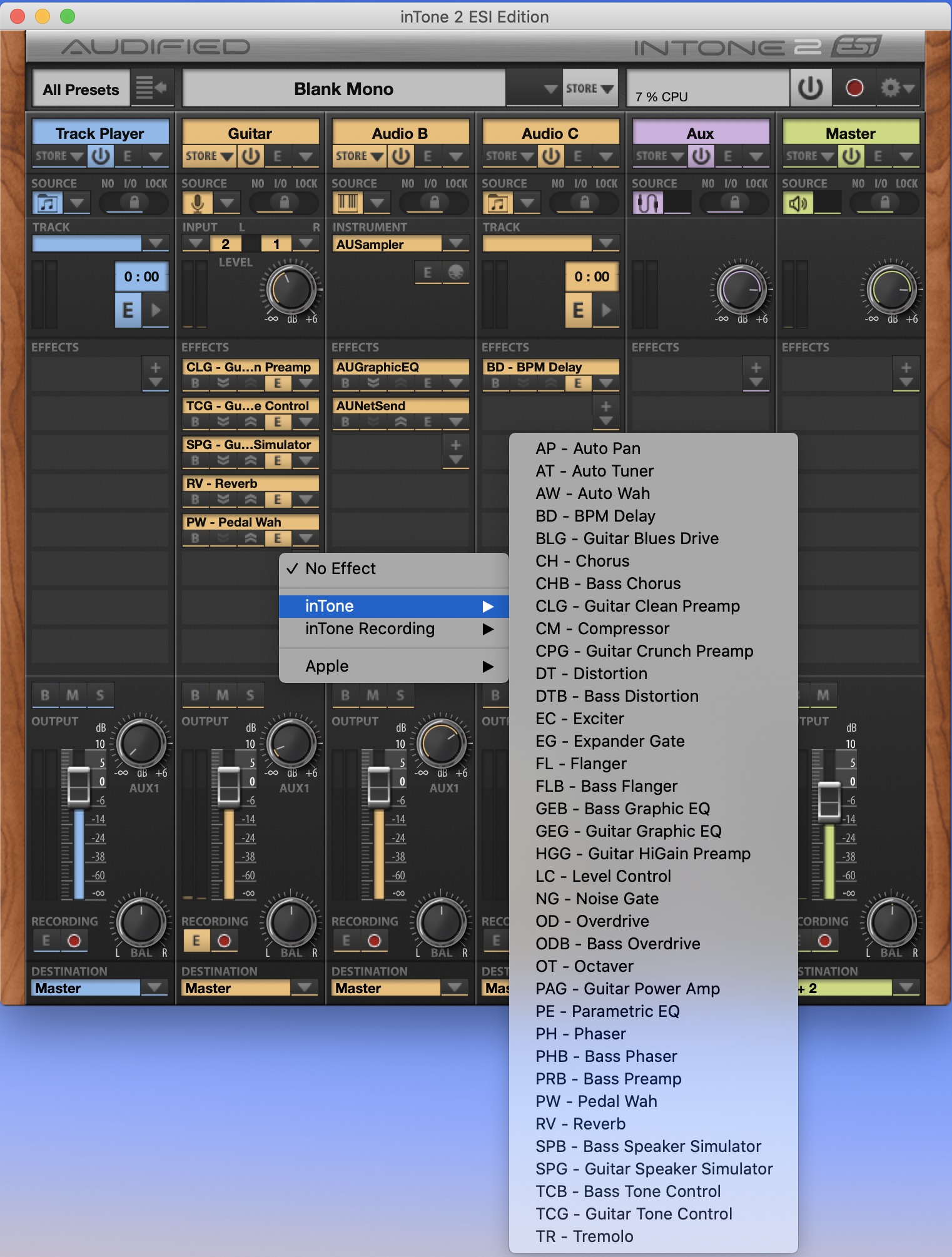Play the Track Player track
Viewport: 952px width, 1257px height.
pos(156,310)
